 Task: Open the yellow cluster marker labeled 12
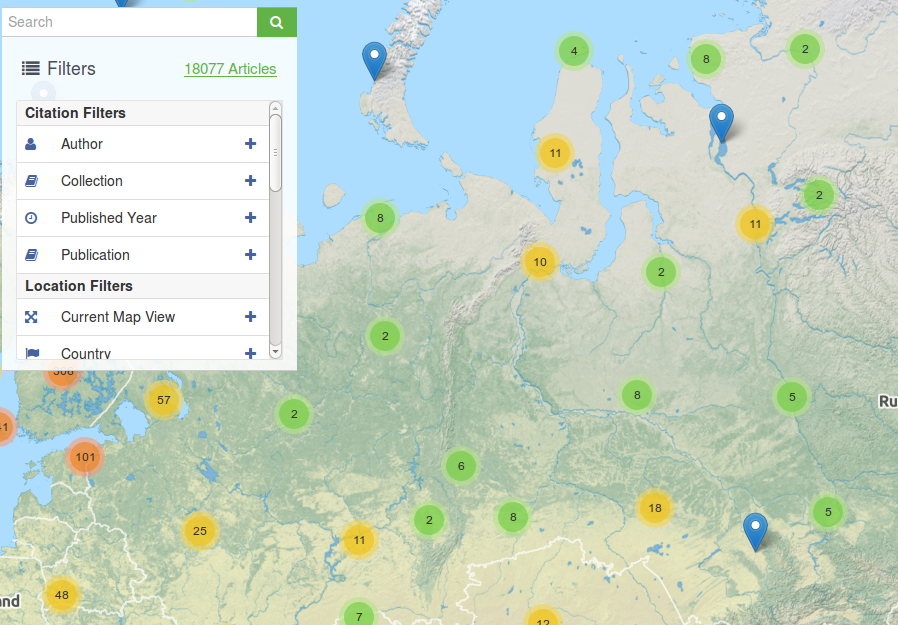pos(543,616)
